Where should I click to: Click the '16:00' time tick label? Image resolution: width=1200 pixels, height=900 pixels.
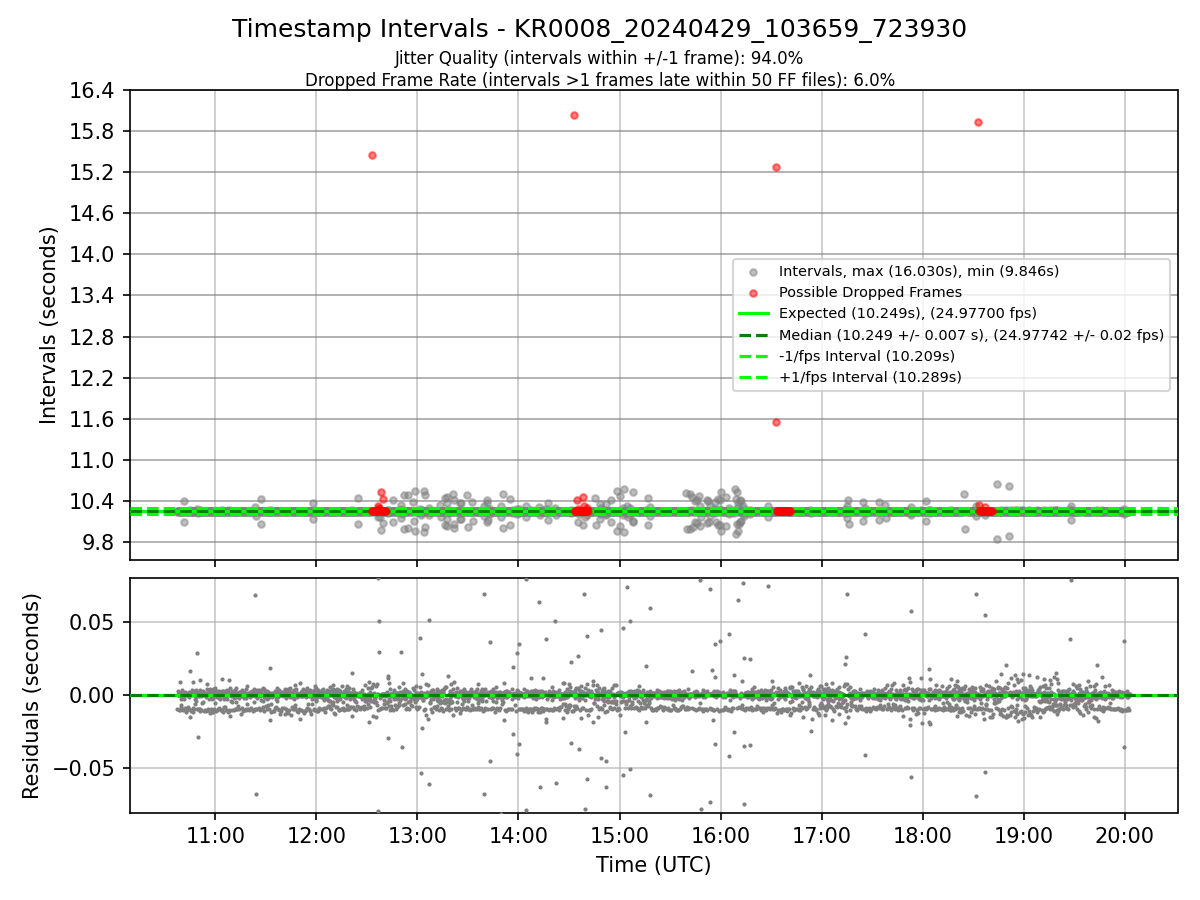[720, 834]
